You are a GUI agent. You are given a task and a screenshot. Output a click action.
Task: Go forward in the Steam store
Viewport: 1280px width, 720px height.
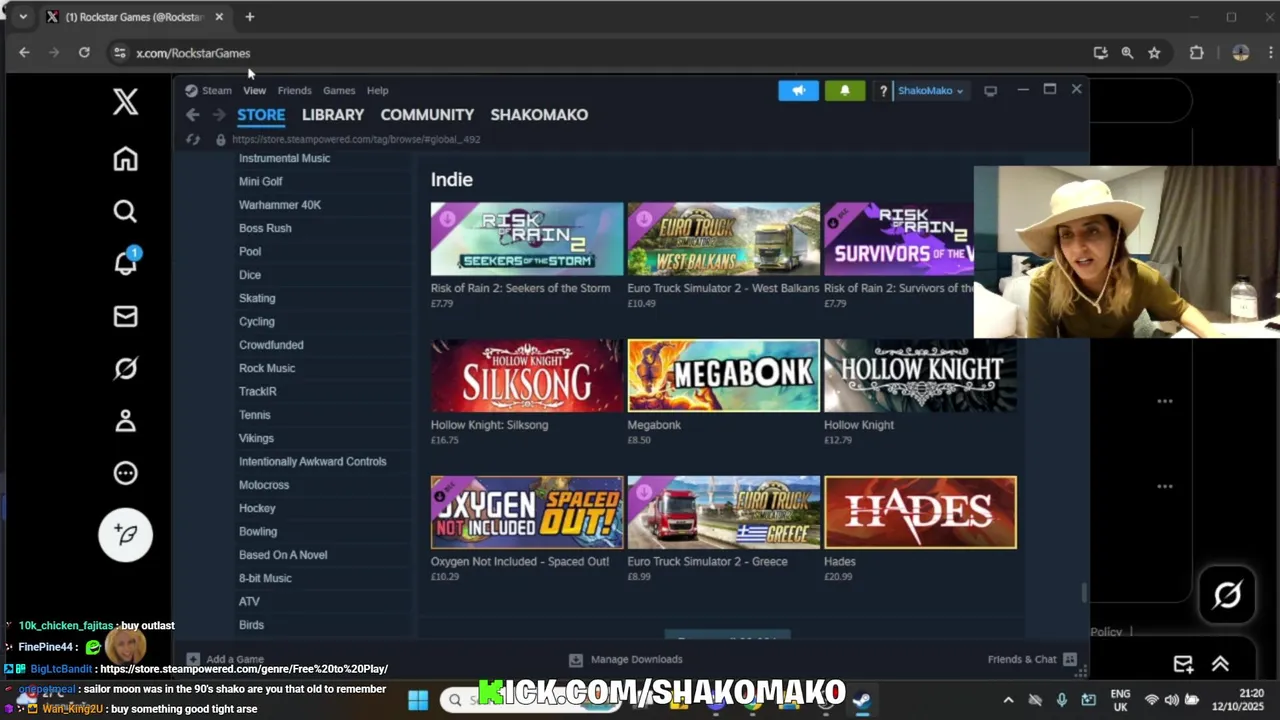(219, 115)
